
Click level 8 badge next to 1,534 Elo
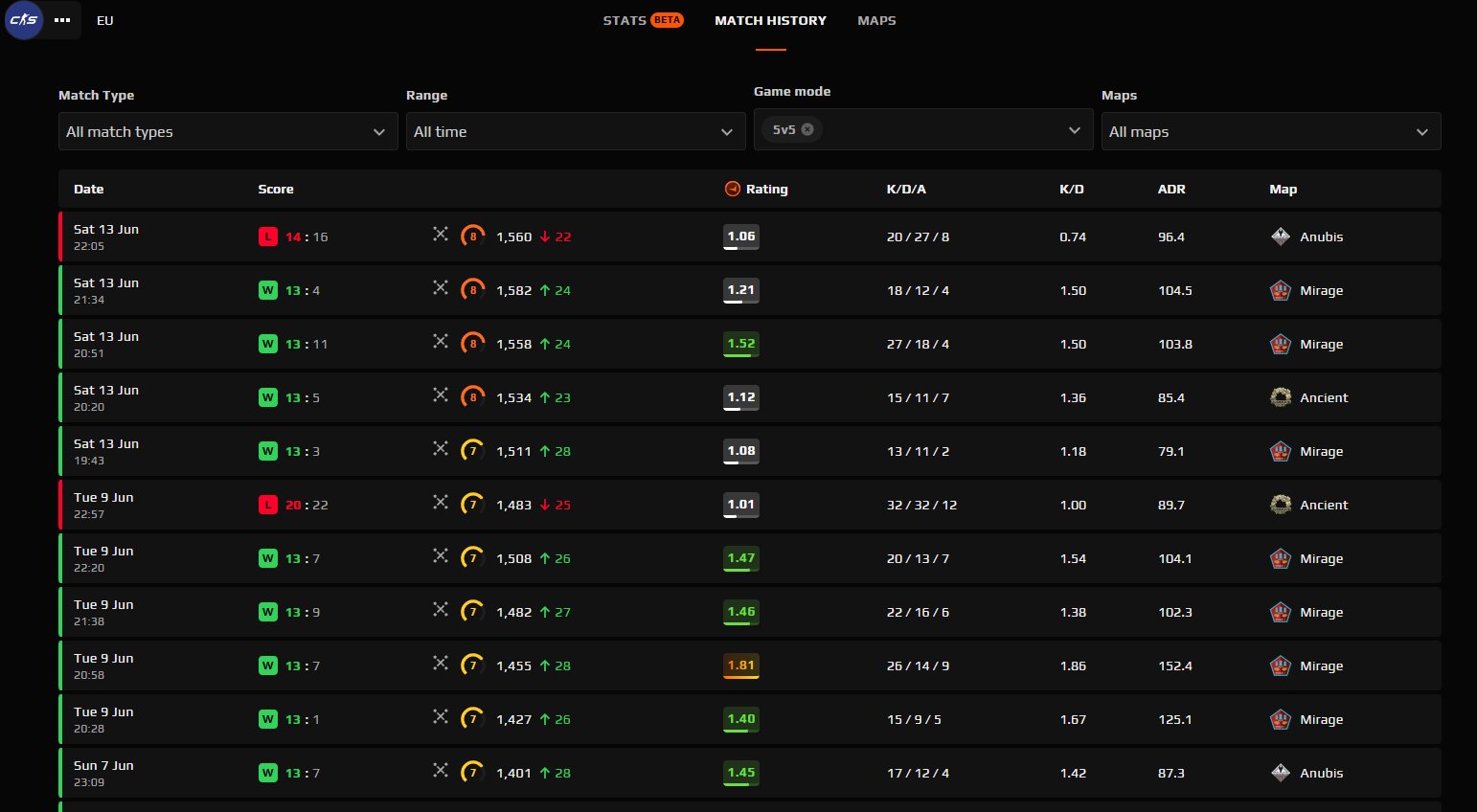pos(473,396)
